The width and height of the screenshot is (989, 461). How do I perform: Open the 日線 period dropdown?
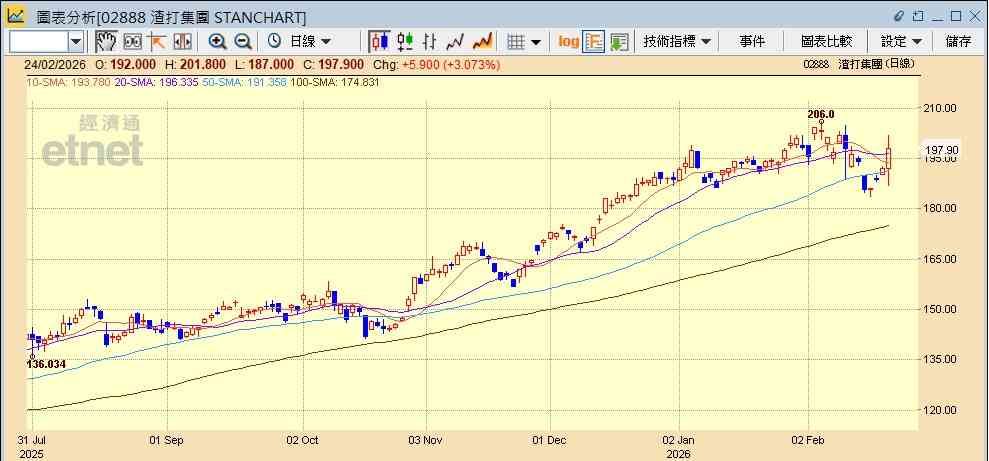tap(309, 42)
